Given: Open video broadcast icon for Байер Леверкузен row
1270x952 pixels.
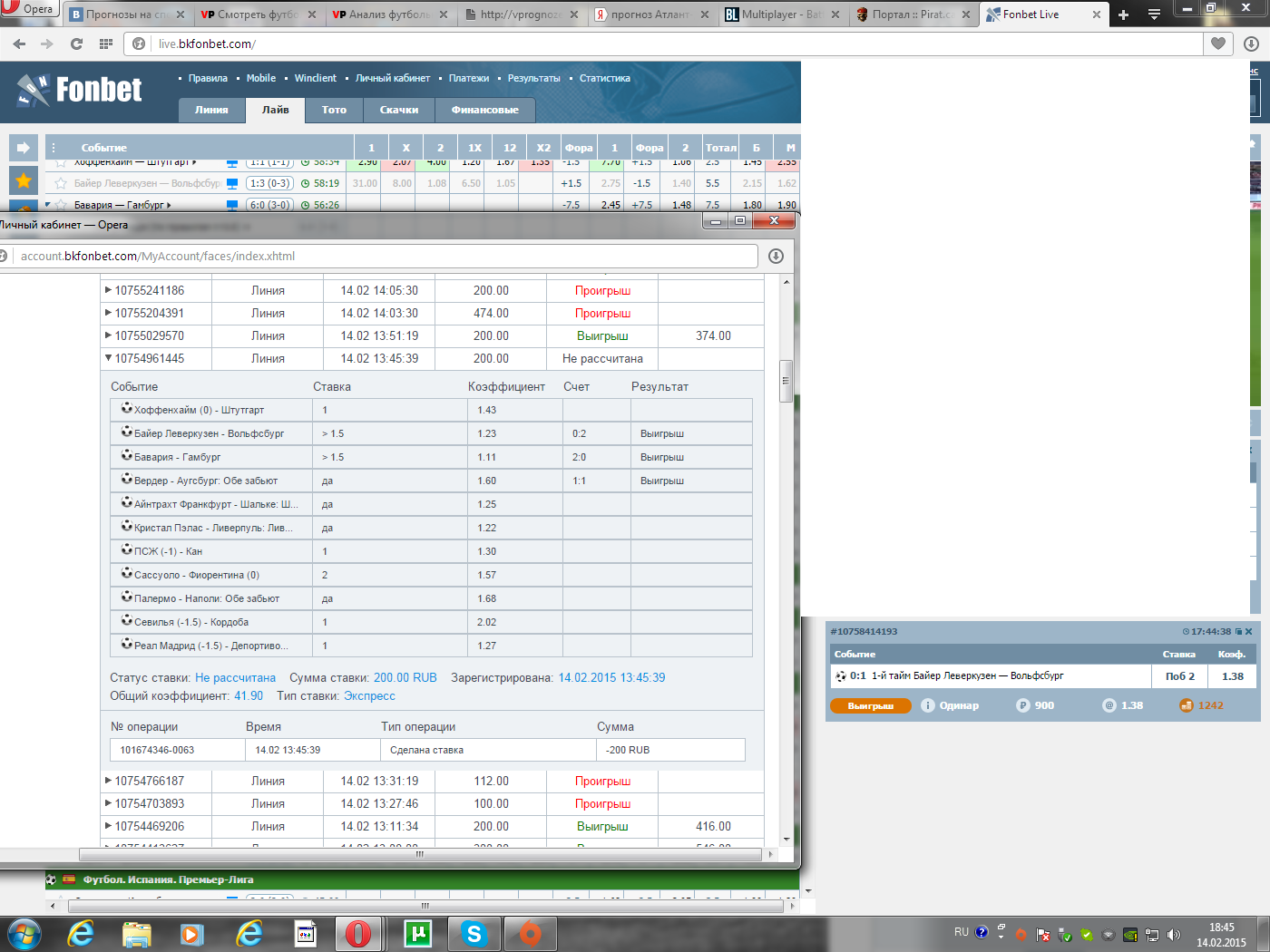Looking at the screenshot, I should coord(232,183).
